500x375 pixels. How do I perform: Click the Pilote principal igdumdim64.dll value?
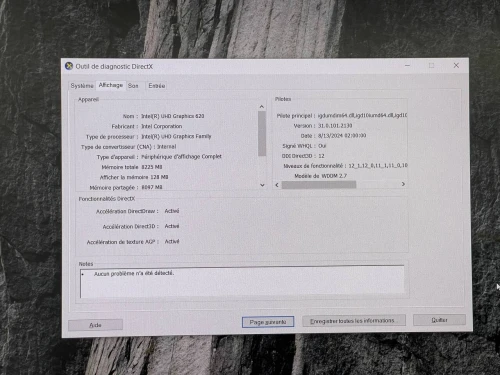pyautogui.click(x=362, y=115)
